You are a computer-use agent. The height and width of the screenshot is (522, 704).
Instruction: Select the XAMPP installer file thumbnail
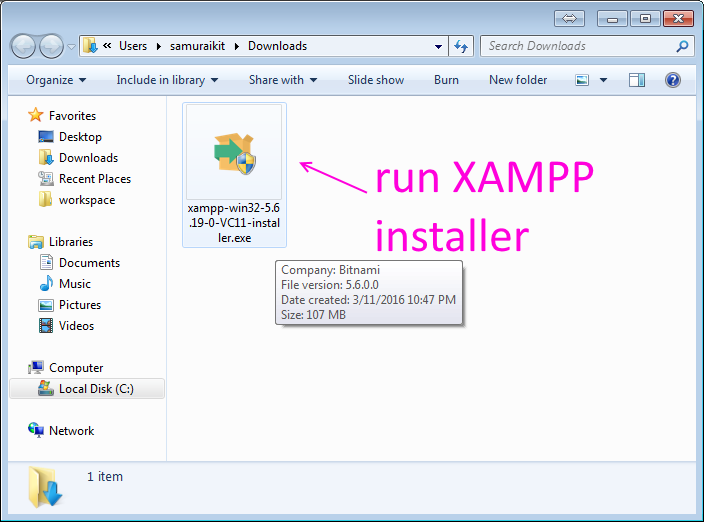(x=234, y=152)
